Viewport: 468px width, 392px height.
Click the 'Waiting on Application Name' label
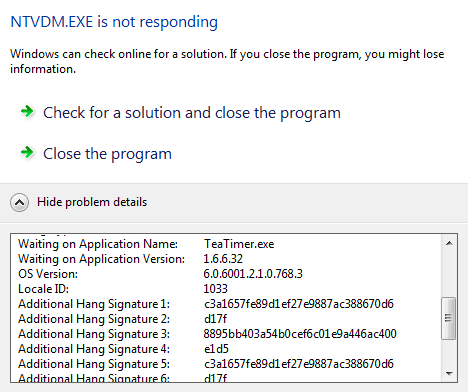pyautogui.click(x=98, y=244)
